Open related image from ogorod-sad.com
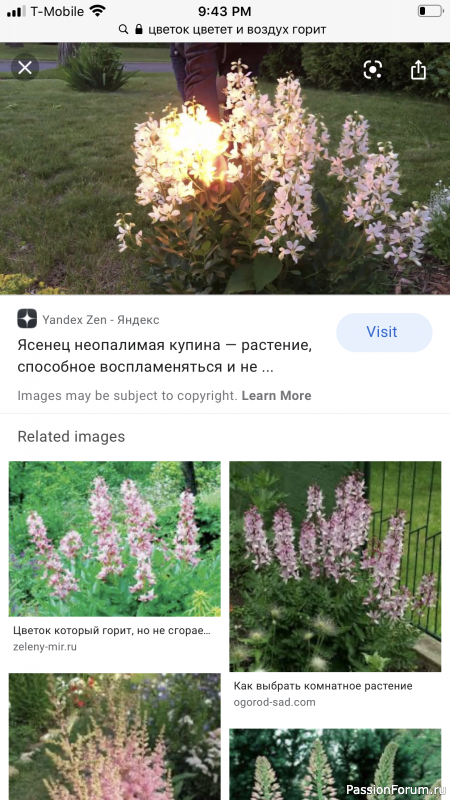450x800 pixels. (x=335, y=566)
